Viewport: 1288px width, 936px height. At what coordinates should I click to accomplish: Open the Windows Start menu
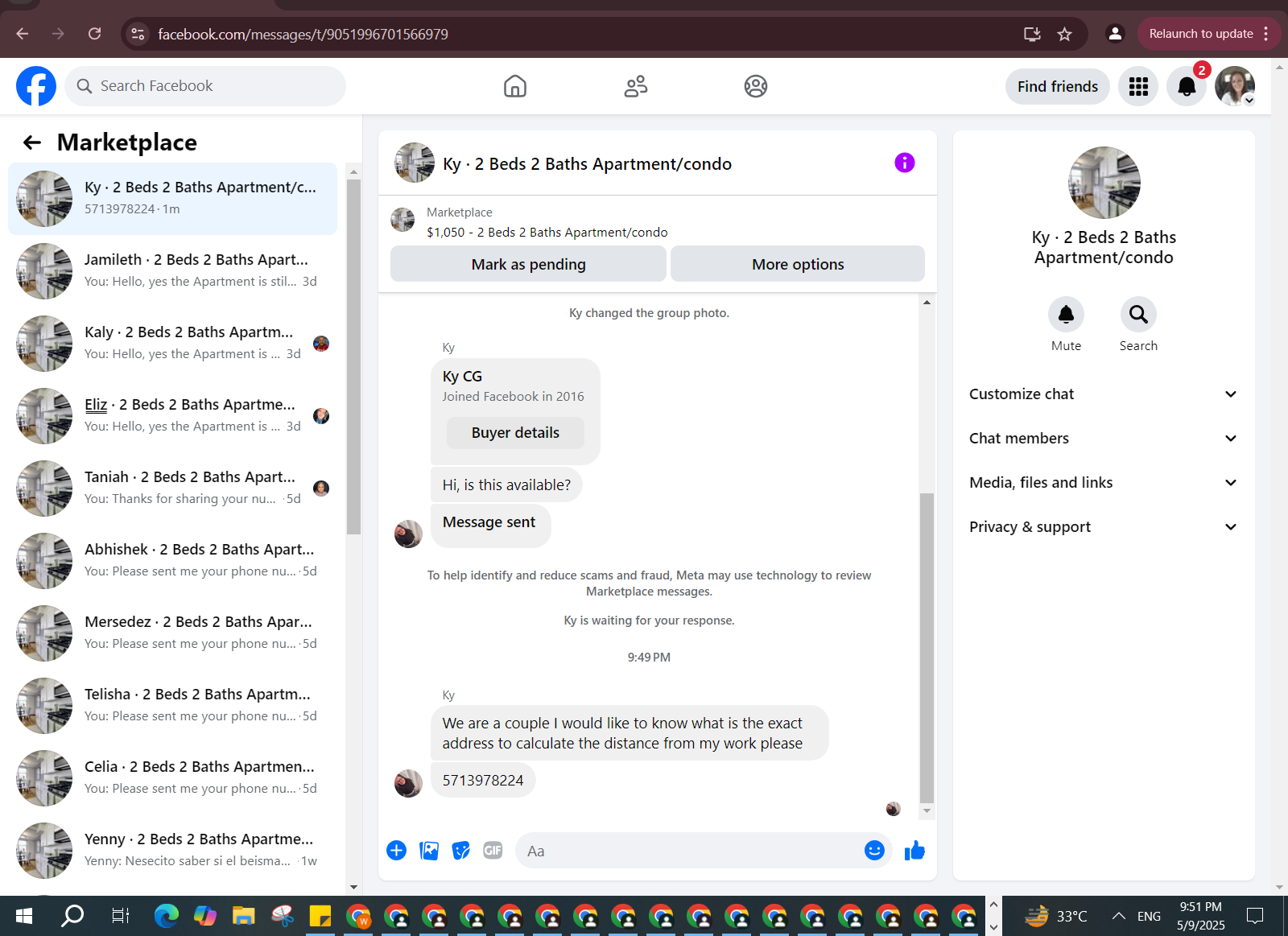point(24,916)
